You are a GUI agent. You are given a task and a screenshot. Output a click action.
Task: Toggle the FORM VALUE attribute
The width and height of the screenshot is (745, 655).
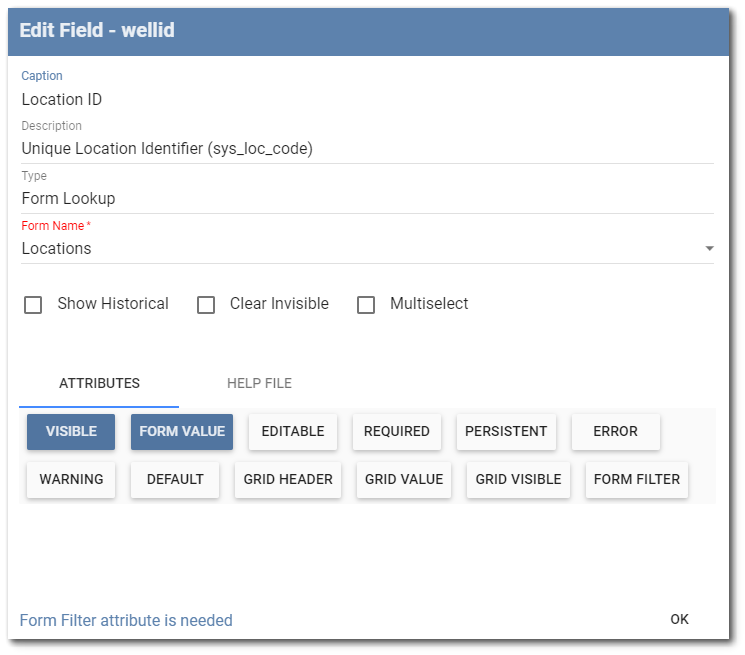182,431
